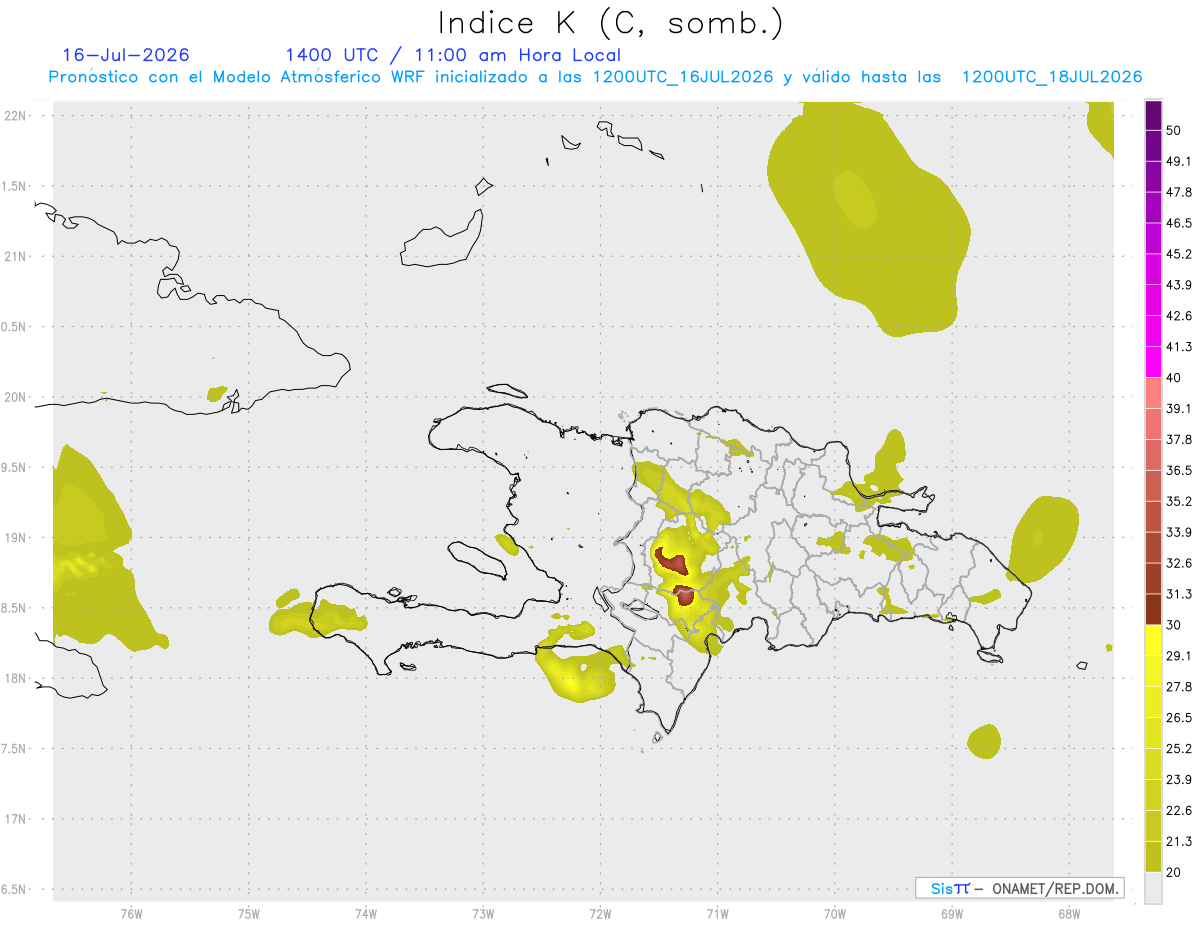Click the '17N' latitude label
This screenshot has width=1200, height=927.
point(15,819)
